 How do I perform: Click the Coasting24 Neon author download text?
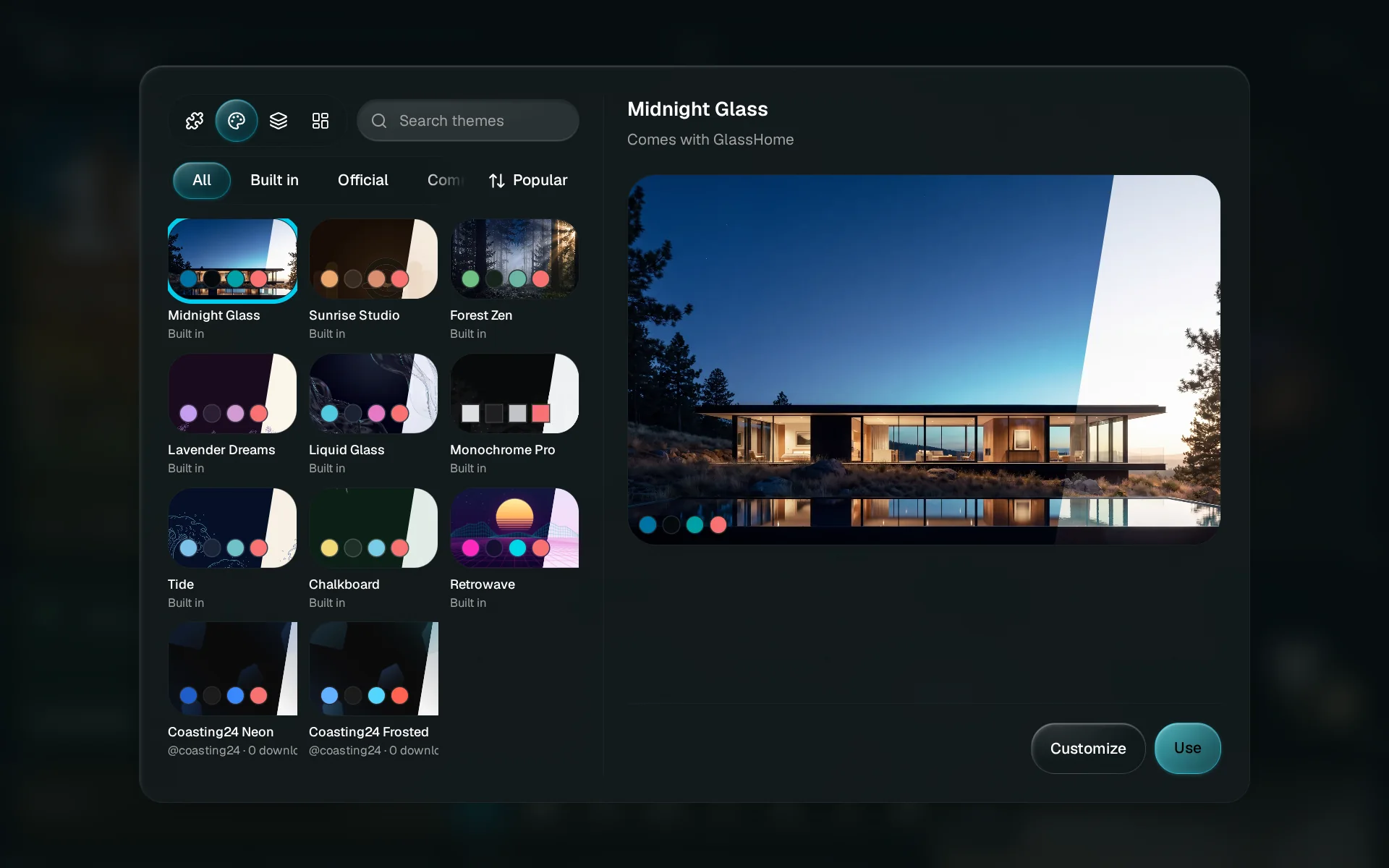232,751
